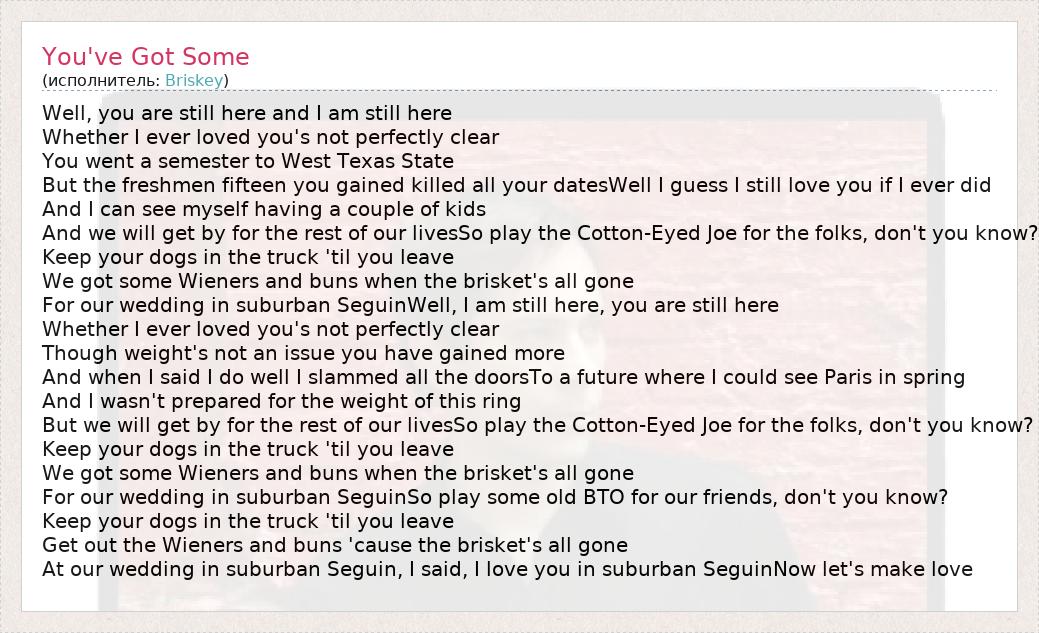Screen dimensions: 1039x633
Task: Click the "You've Got Some" song title
Action: (x=145, y=57)
